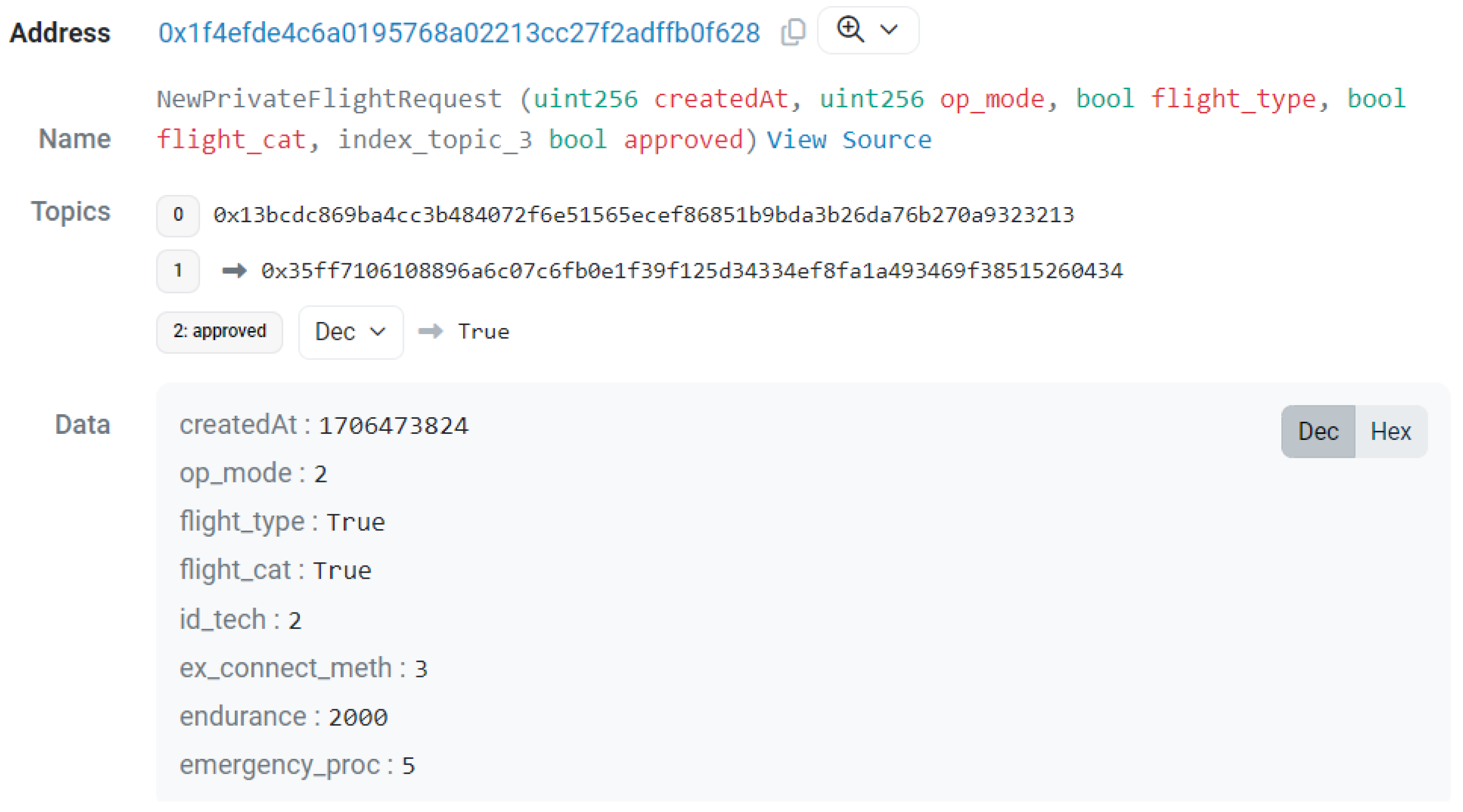Open the contract address link 0x1f4efde4c6a0

click(459, 33)
